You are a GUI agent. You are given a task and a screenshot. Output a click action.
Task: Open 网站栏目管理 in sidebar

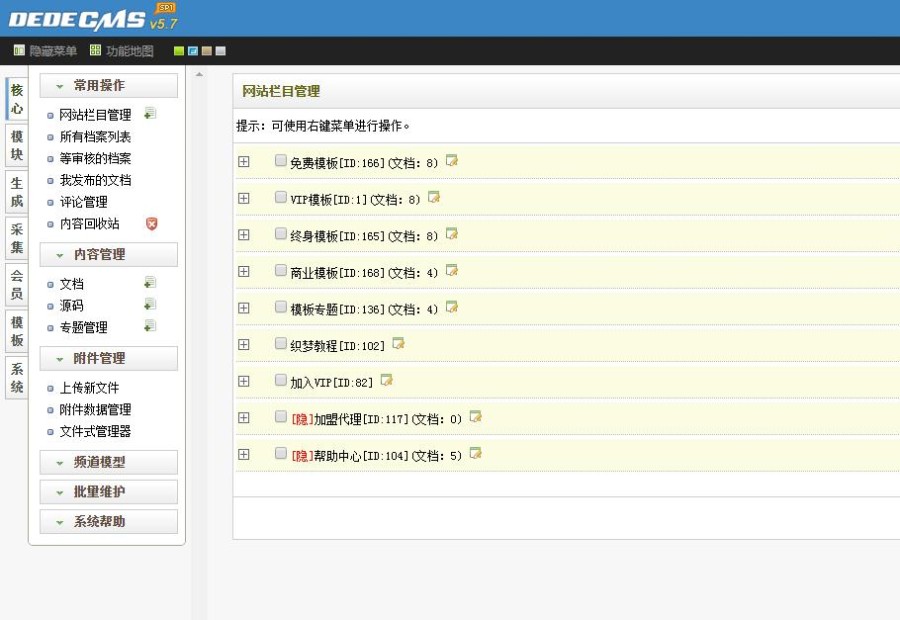coord(95,115)
